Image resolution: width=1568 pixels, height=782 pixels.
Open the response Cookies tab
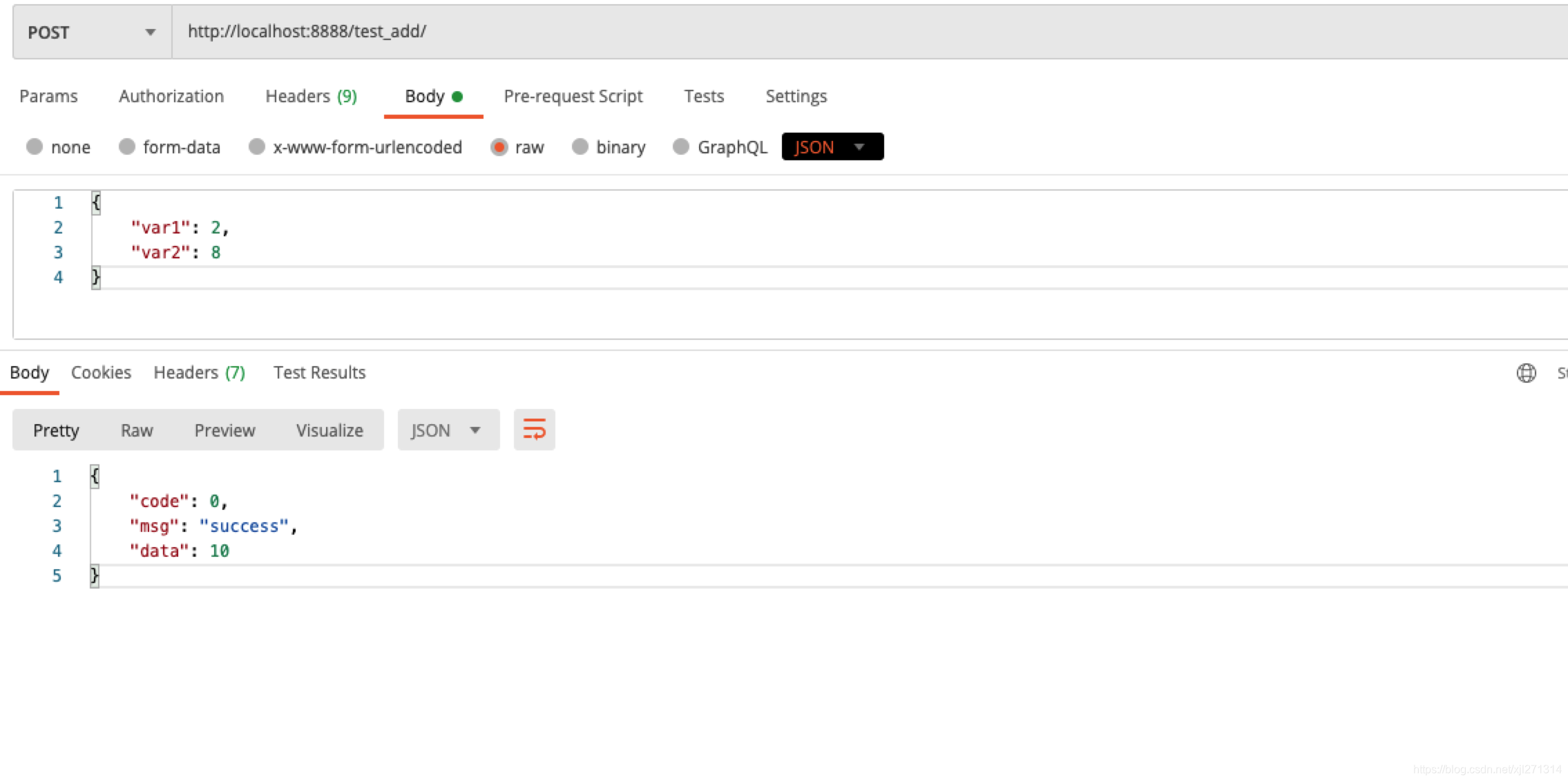pyautogui.click(x=101, y=372)
